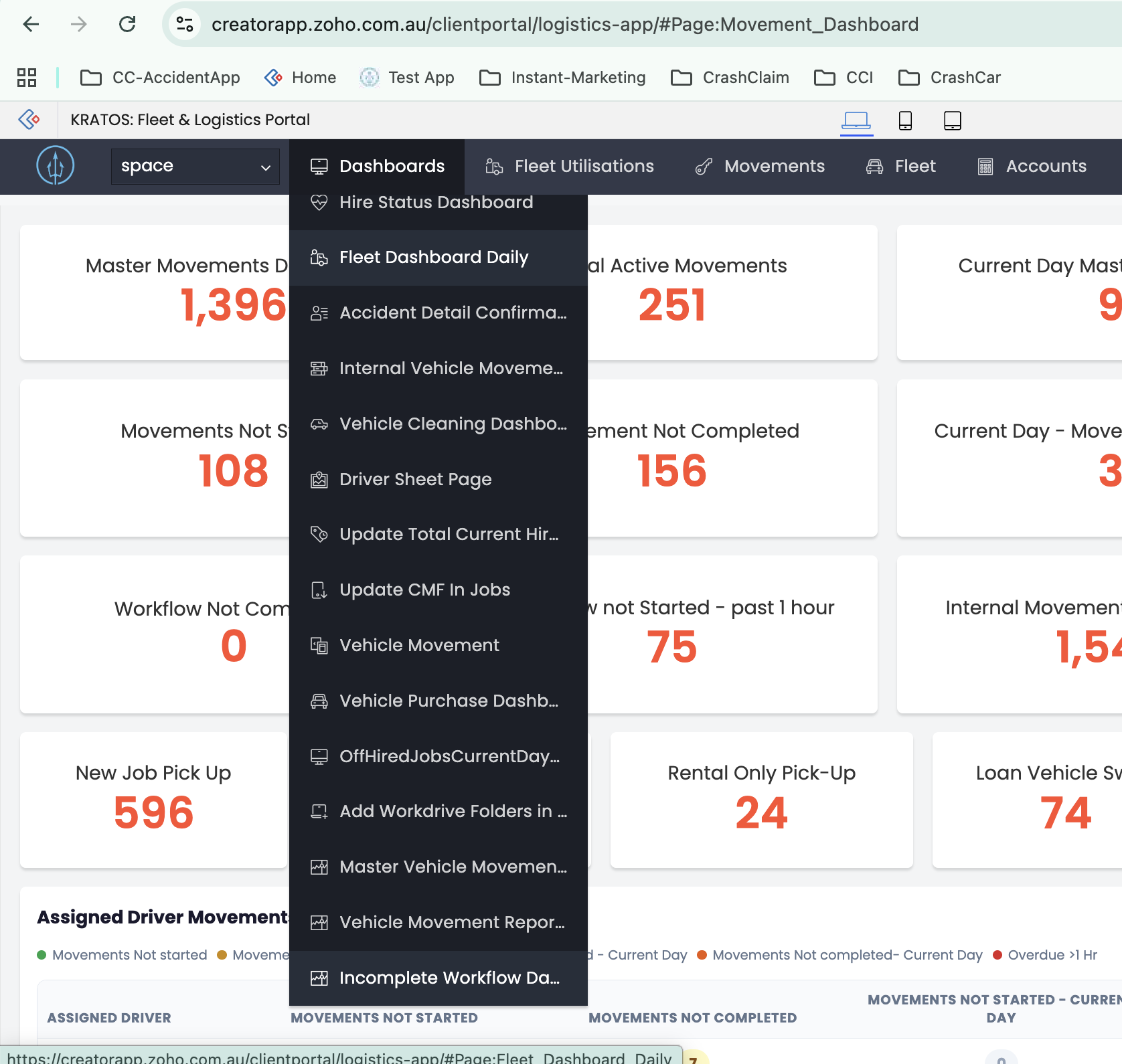Open the Movements Not Started 108 card

pos(155,458)
